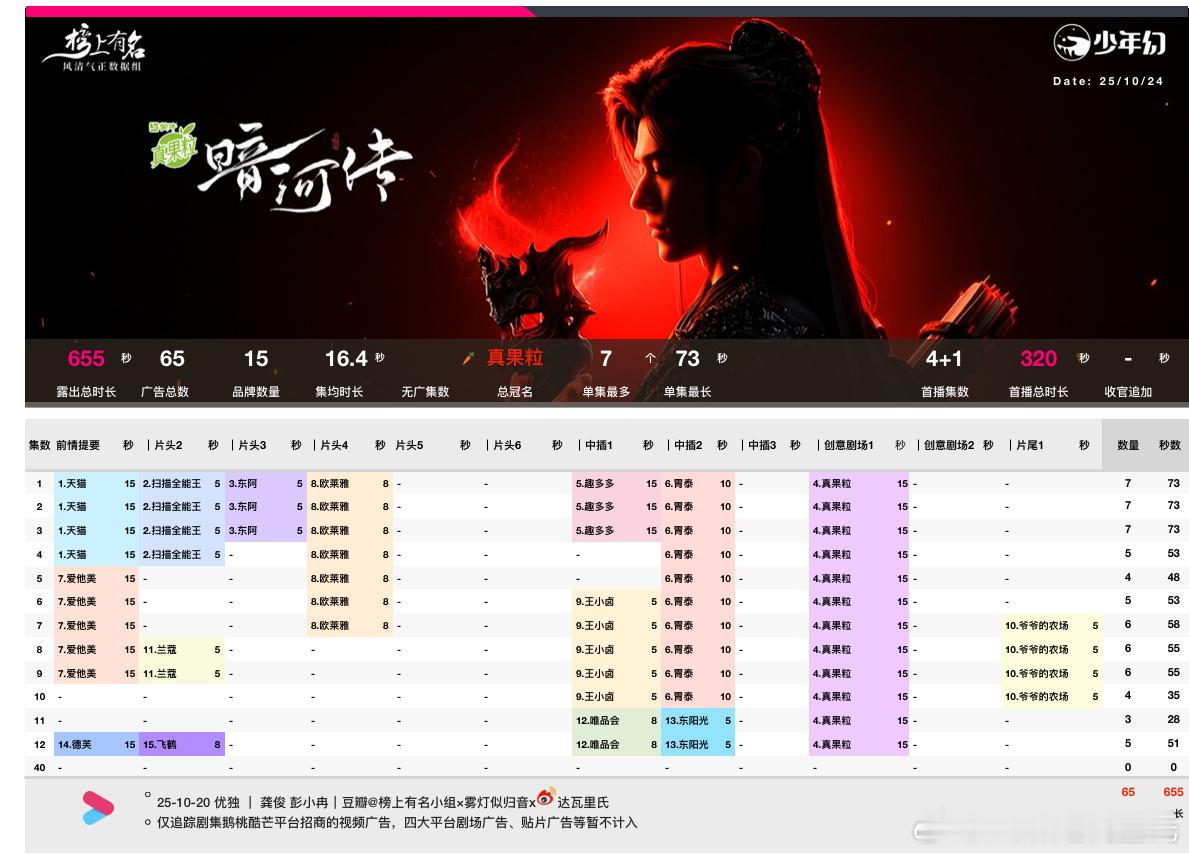Click the 中插1 column header
The image size is (1189, 855).
(x=599, y=445)
